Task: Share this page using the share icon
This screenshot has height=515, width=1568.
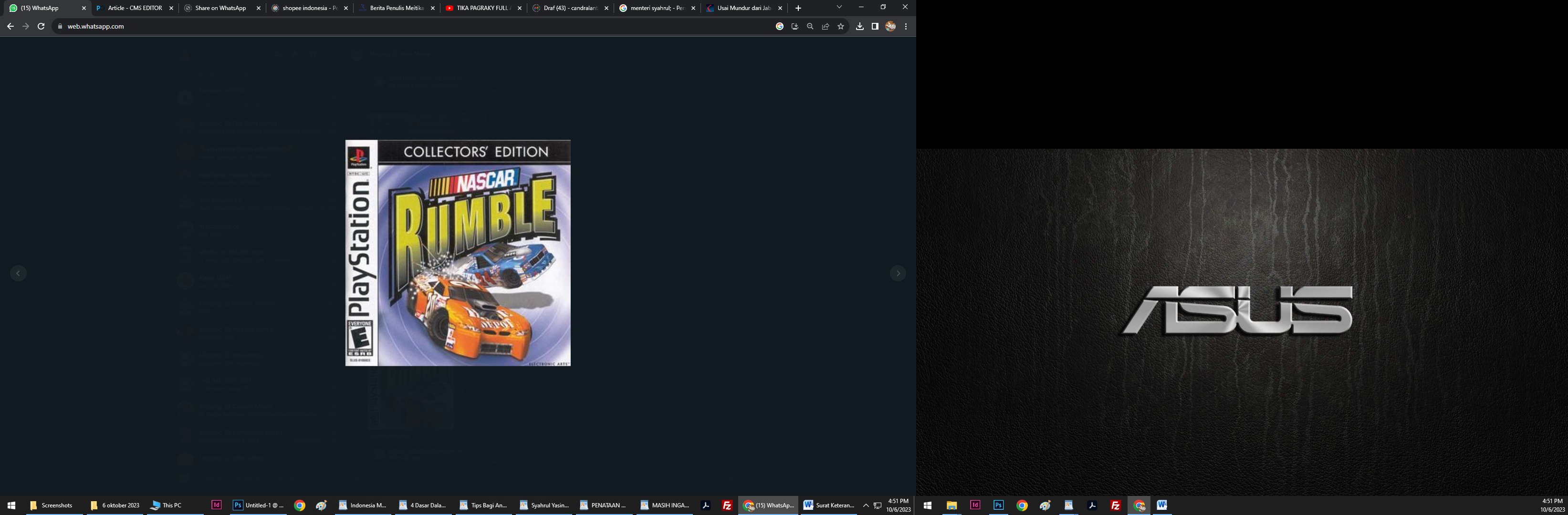Action: (x=826, y=26)
